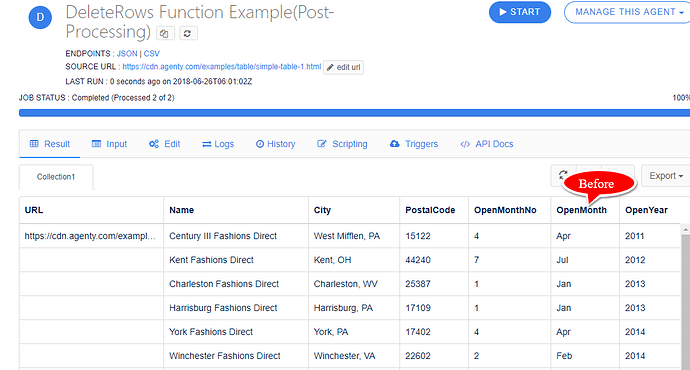Screen dimensions: 690x370
Task: Open the Scripting tab
Action: [342, 144]
